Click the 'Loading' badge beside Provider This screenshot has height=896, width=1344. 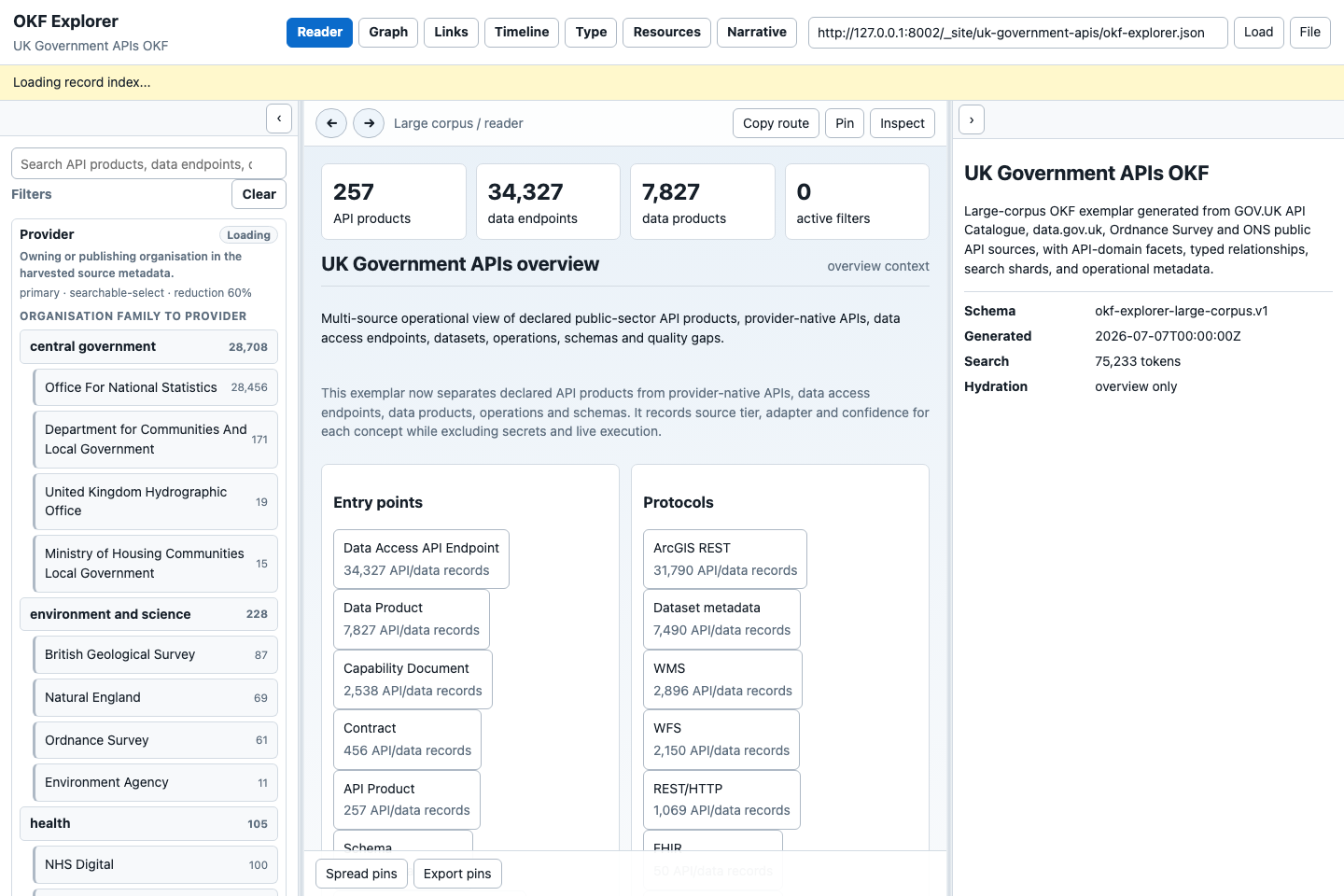click(x=248, y=235)
